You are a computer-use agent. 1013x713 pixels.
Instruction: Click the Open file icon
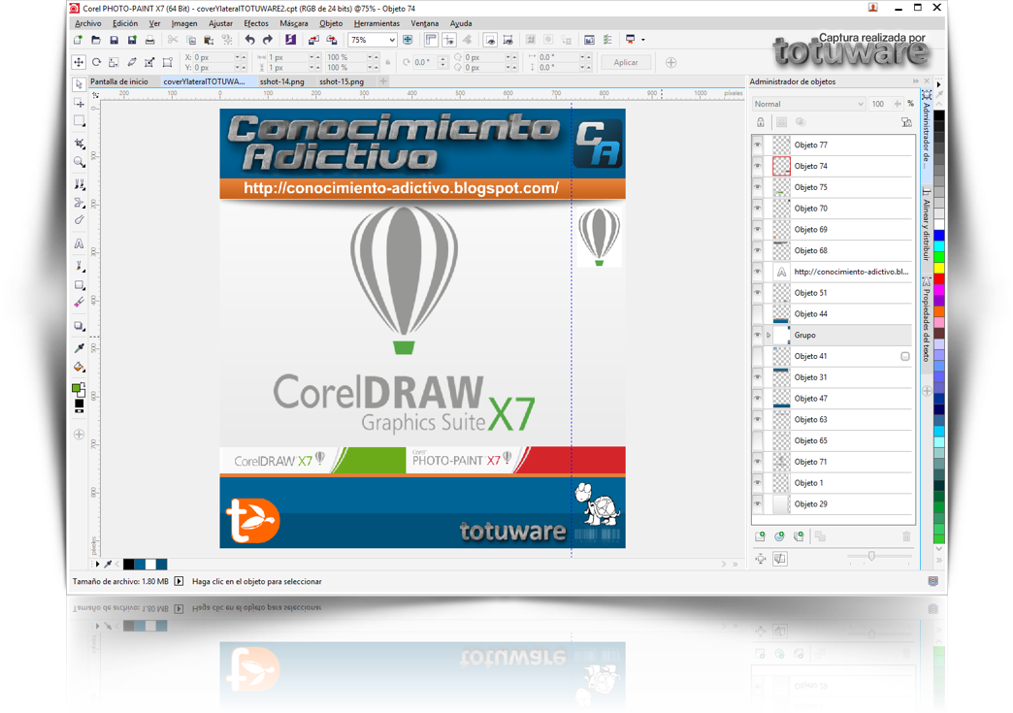coord(96,40)
